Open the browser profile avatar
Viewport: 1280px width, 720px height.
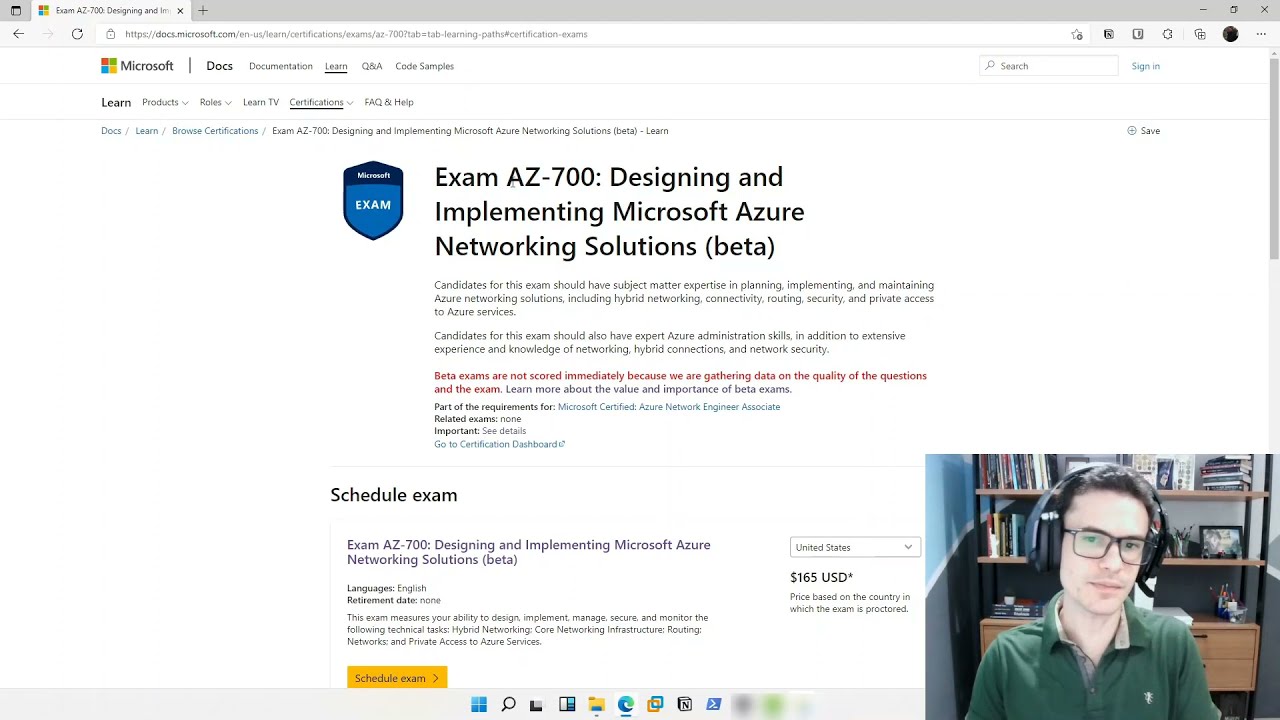click(x=1230, y=34)
